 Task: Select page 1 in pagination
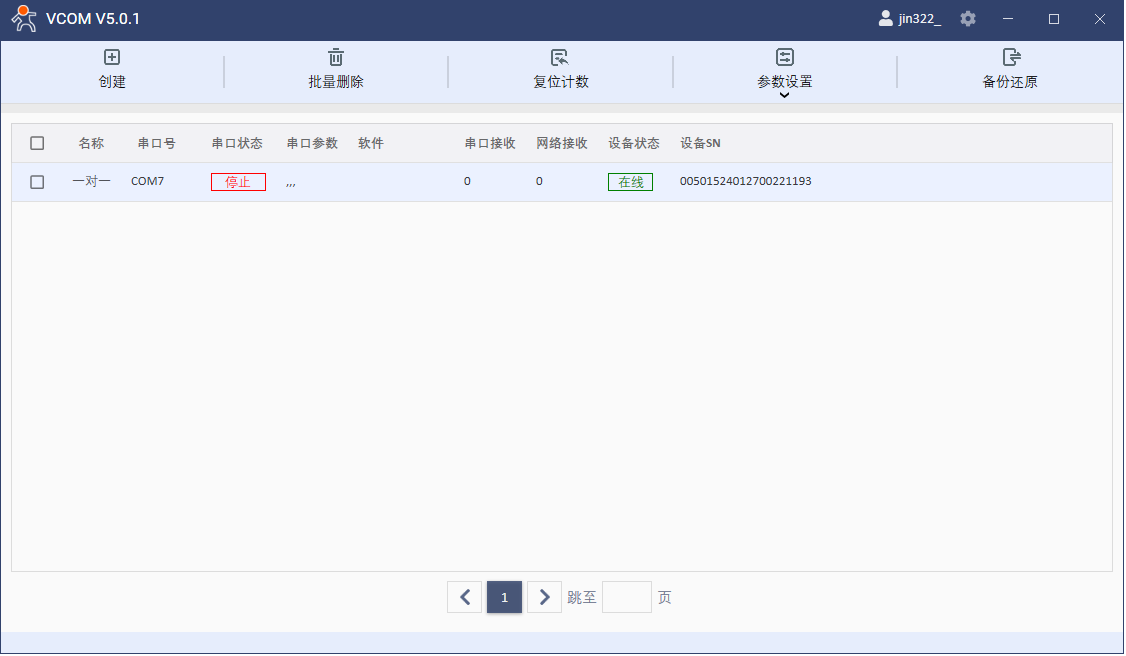[x=504, y=598]
